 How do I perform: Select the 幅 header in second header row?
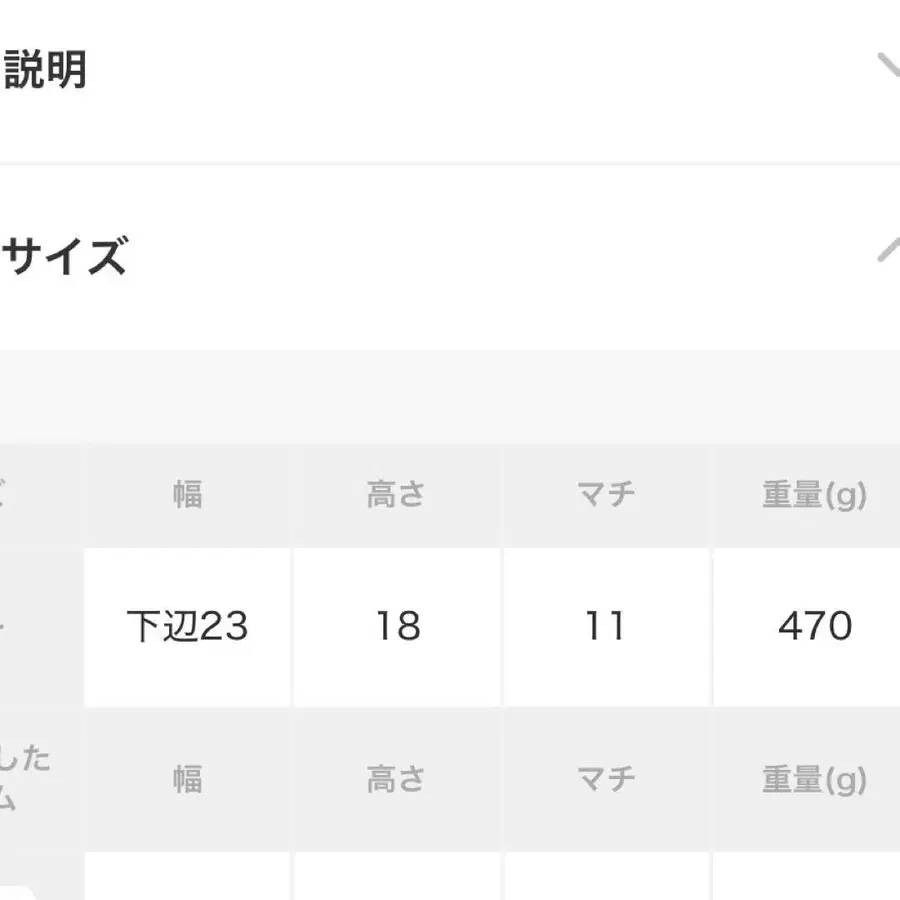click(187, 779)
